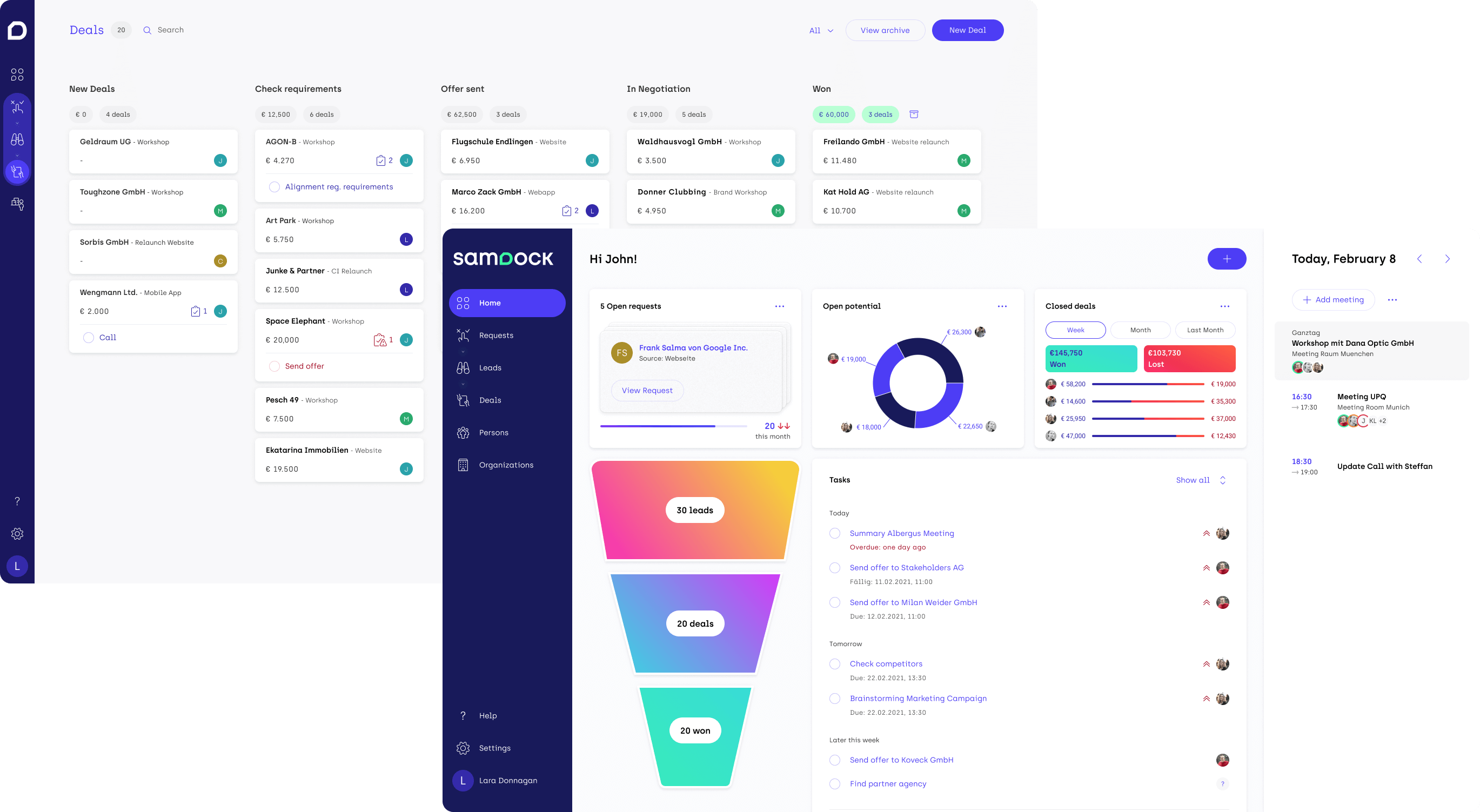Click the Persons icon in sidebar
The width and height of the screenshot is (1480, 812).
[x=463, y=432]
